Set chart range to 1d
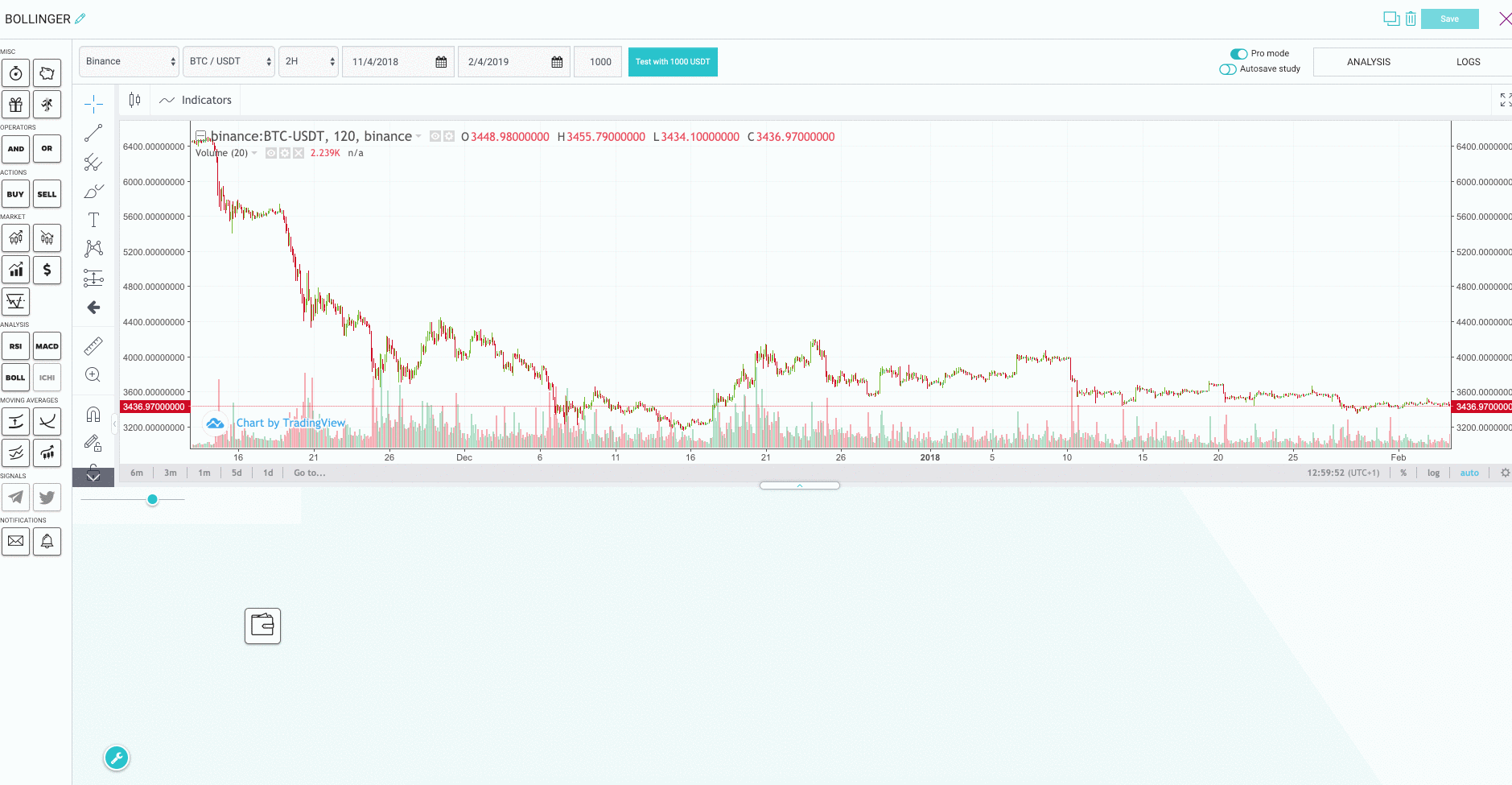Viewport: 1512px width, 785px height. click(268, 473)
